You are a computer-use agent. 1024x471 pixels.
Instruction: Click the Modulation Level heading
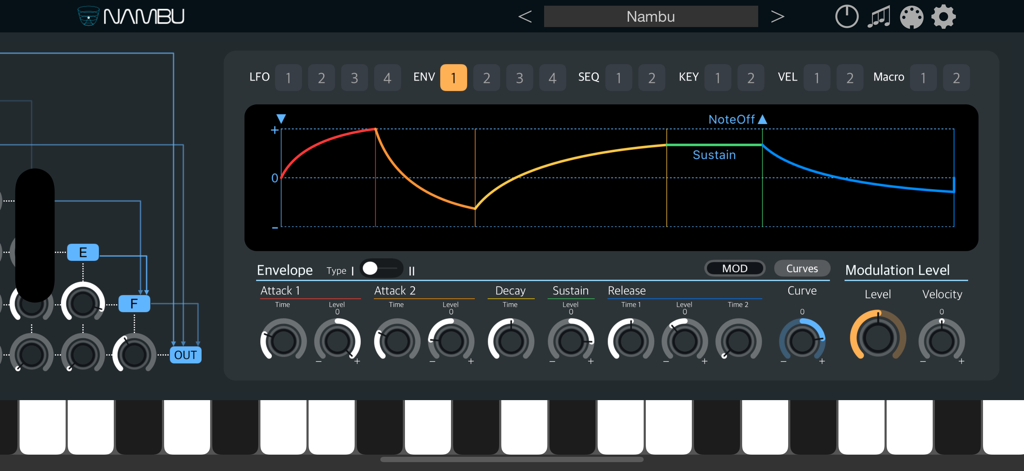(x=897, y=270)
